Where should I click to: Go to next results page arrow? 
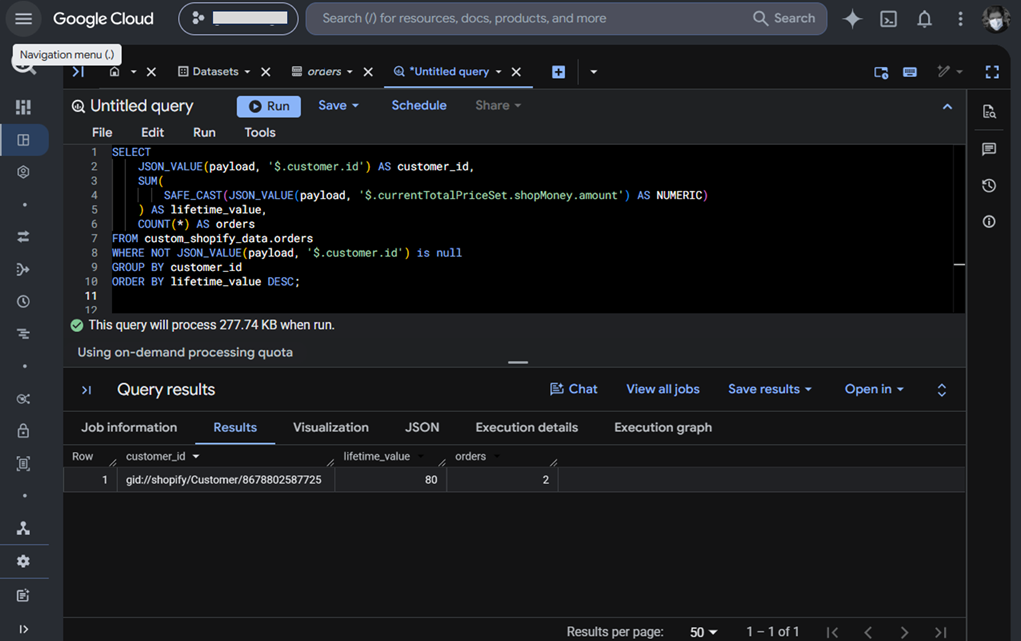904,632
